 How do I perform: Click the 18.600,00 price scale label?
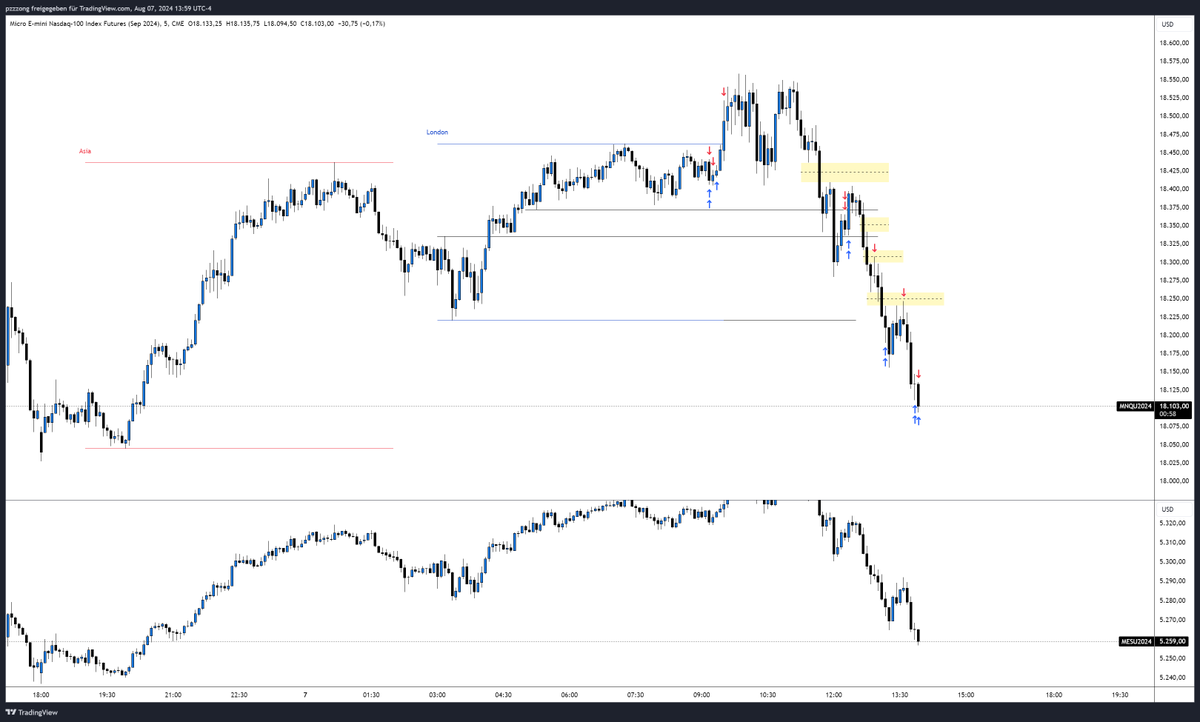pos(1175,42)
